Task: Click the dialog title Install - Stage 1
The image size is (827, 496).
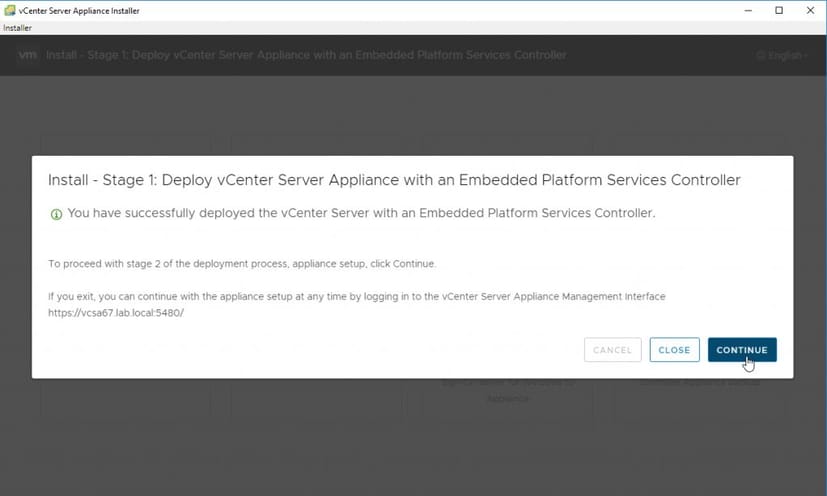Action: click(394, 181)
